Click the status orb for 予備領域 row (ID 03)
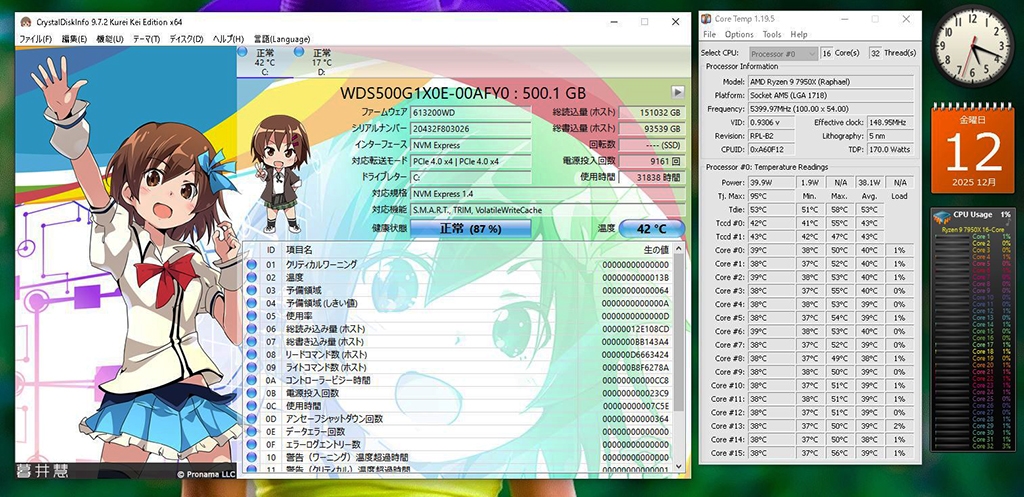 [x=252, y=290]
